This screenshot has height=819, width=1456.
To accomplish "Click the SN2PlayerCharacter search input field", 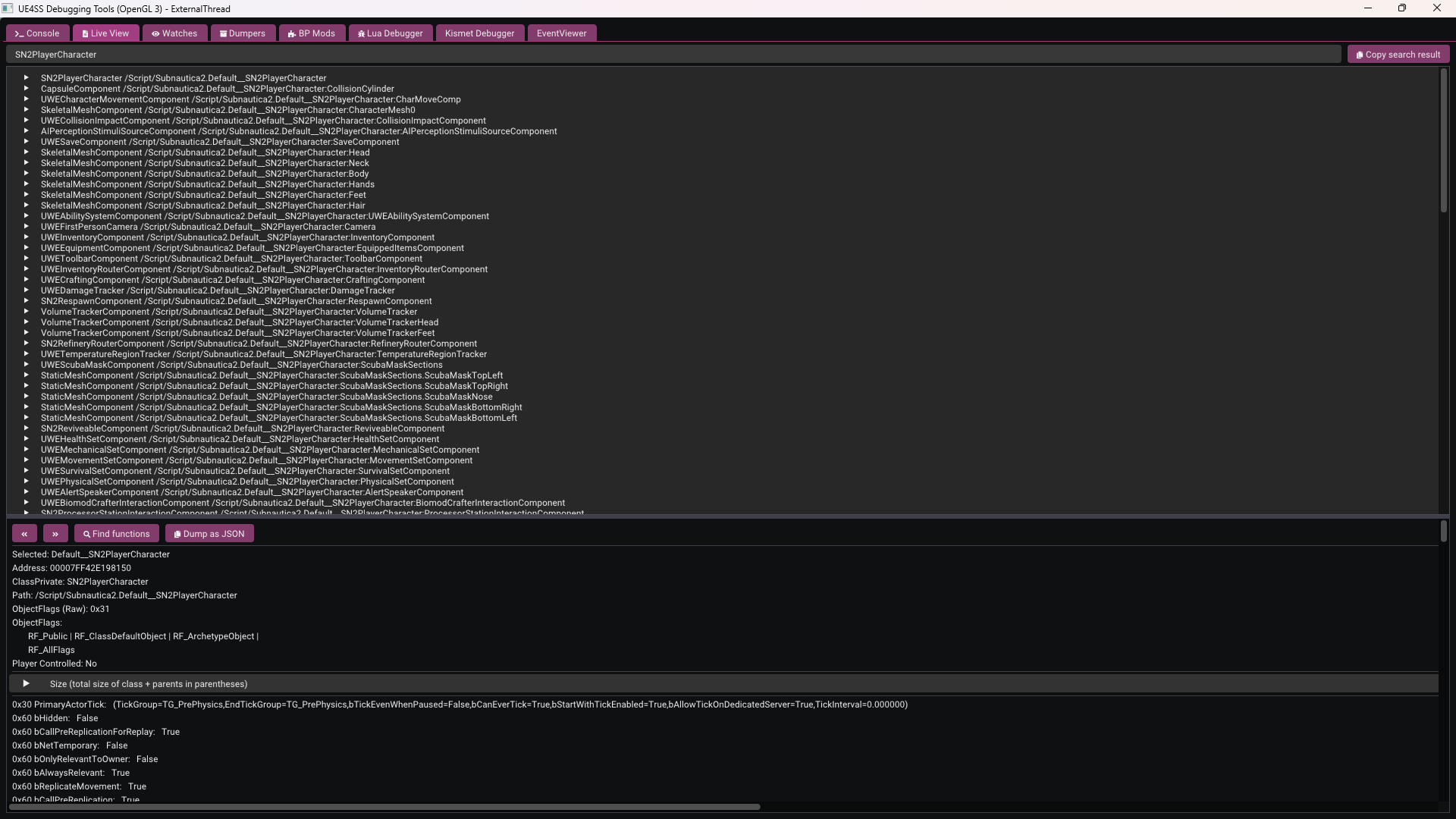I will pos(673,55).
